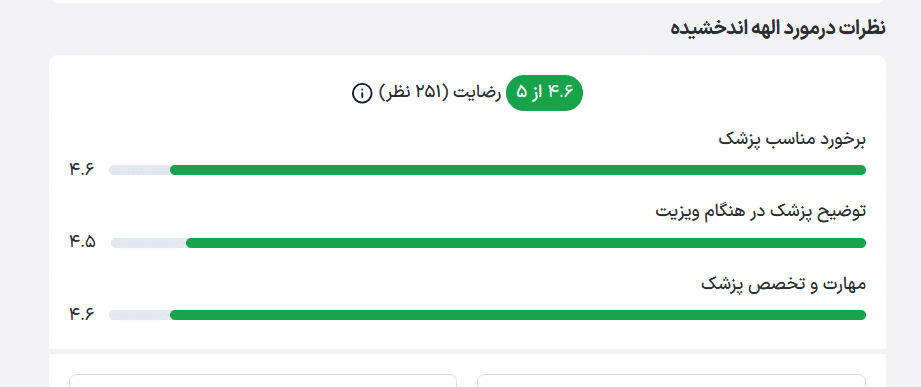Viewport: 921px width, 387px height.
Task: Click the ۴.۶ score beside مهارت و تخصص bar
Action: (x=82, y=314)
